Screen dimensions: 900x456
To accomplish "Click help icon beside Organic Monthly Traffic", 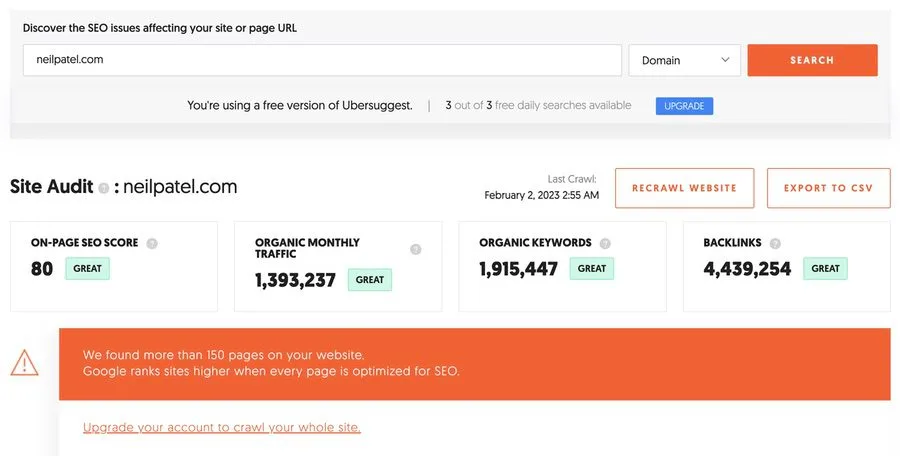I will coord(416,249).
